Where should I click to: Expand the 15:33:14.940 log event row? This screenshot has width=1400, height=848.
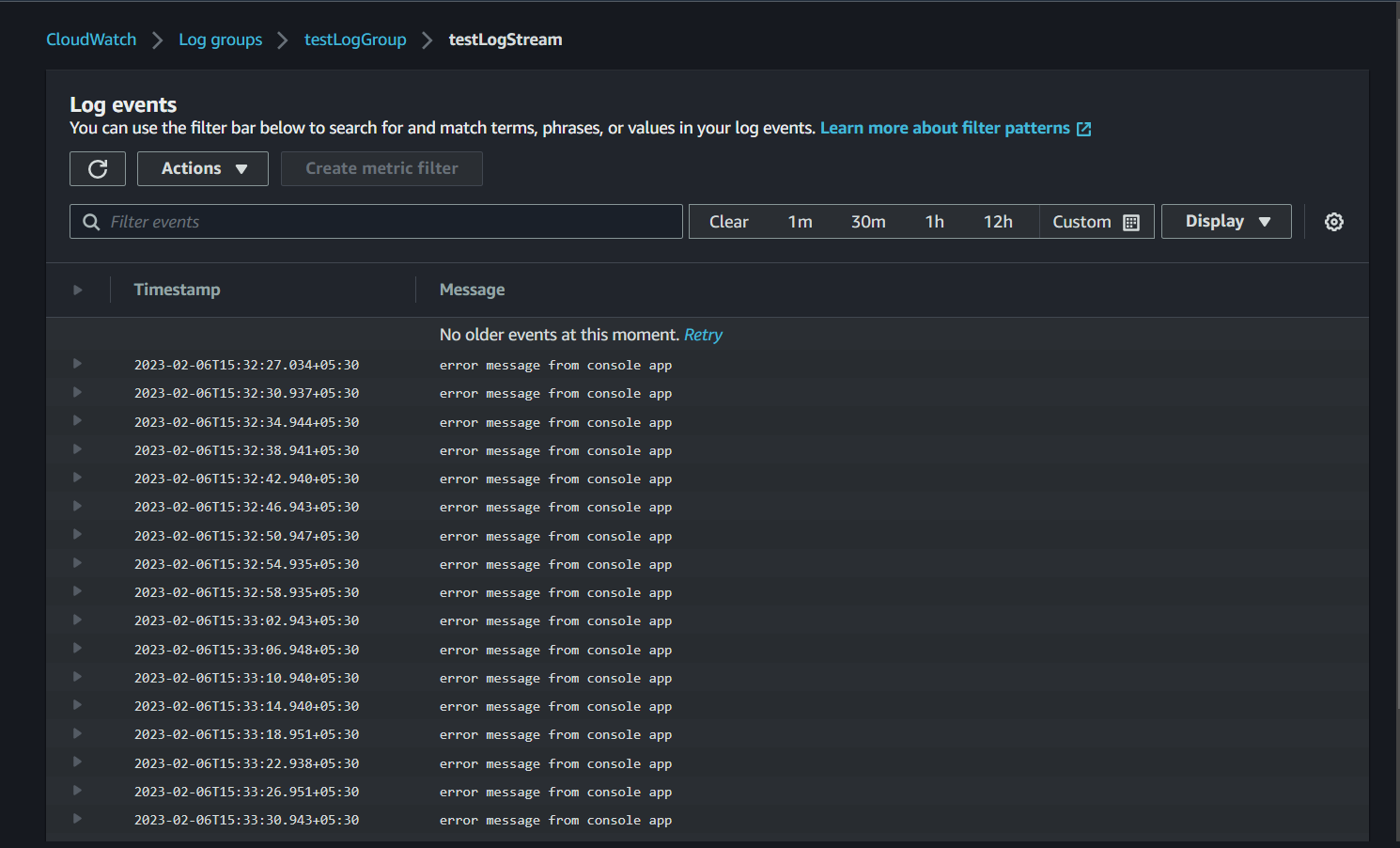tap(77, 705)
